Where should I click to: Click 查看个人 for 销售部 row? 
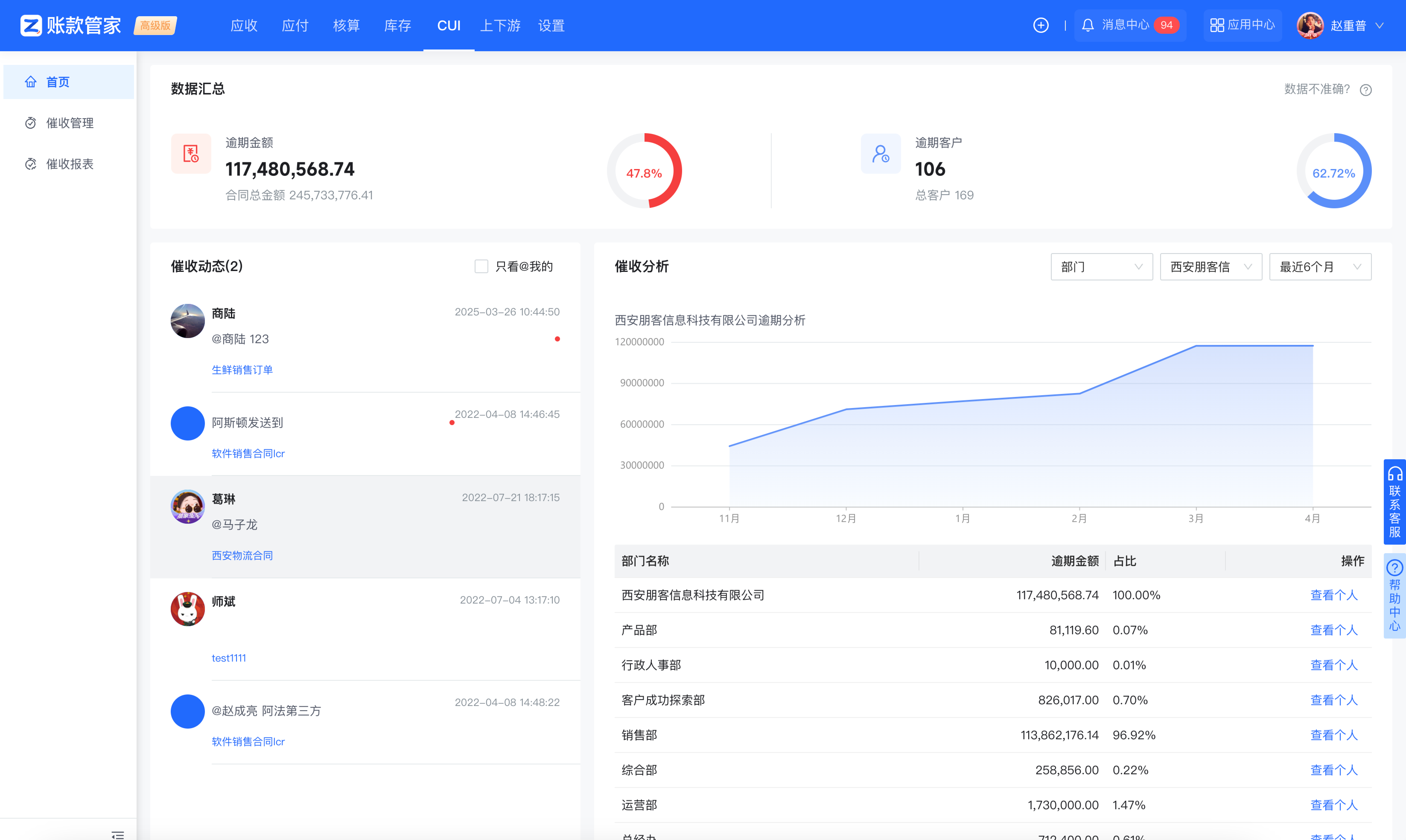(1334, 735)
